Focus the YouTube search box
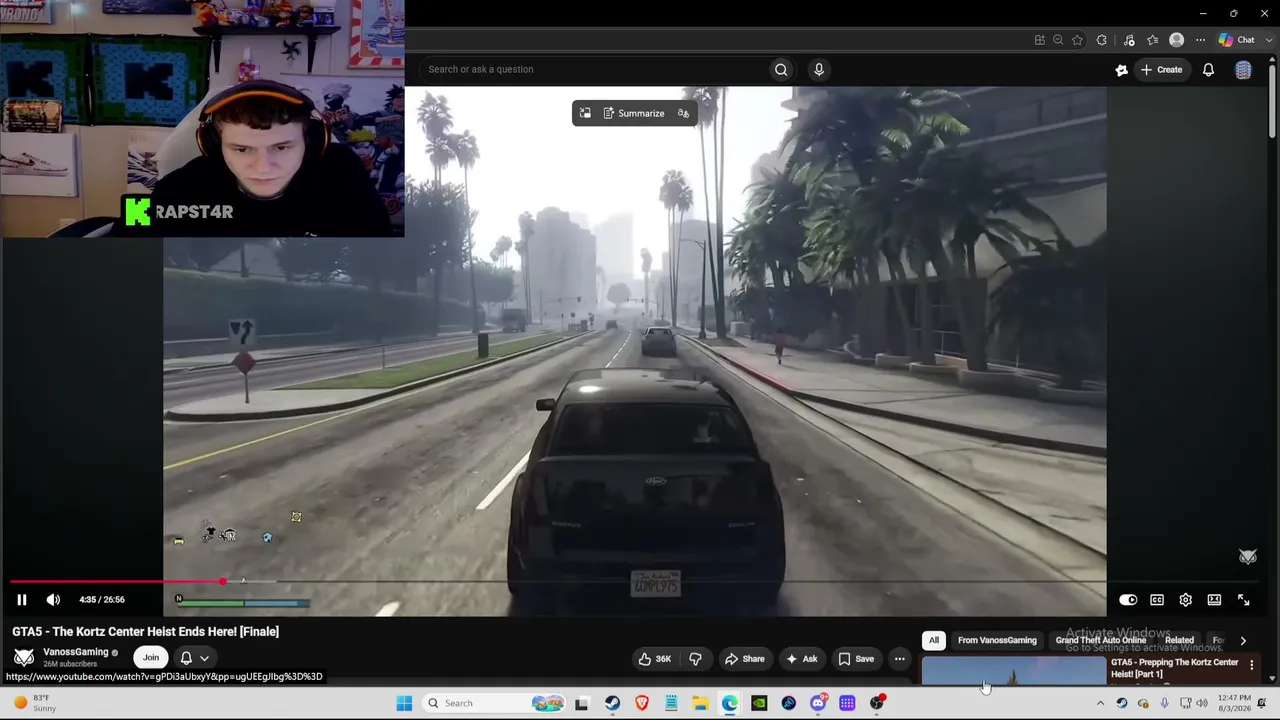The height and width of the screenshot is (720, 1280). point(594,69)
